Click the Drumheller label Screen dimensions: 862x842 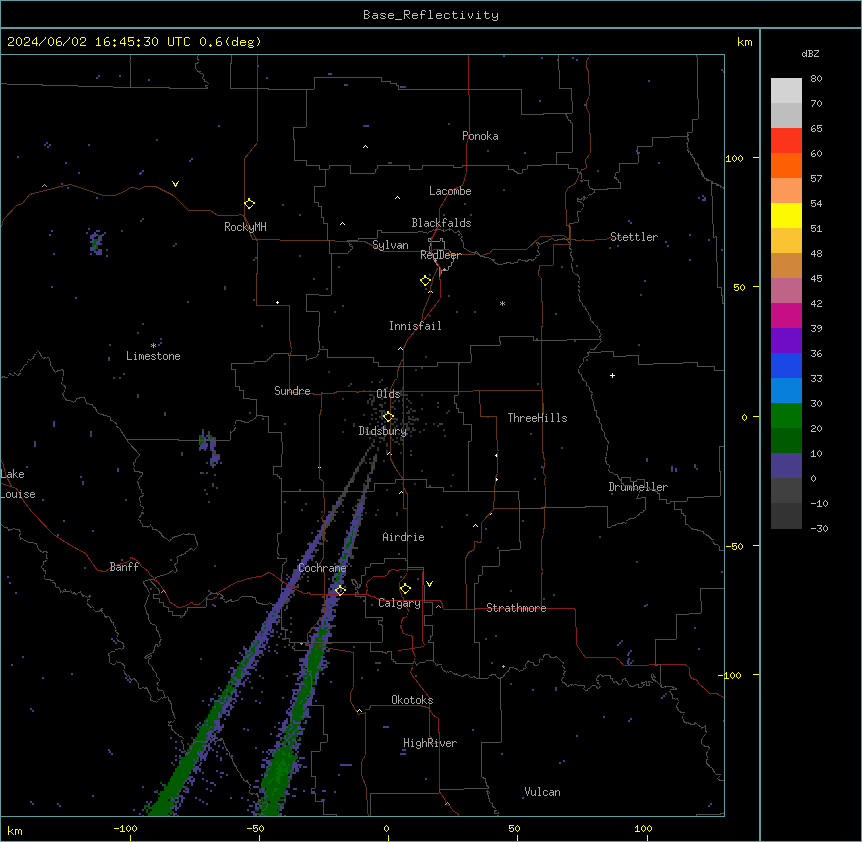tap(638, 487)
